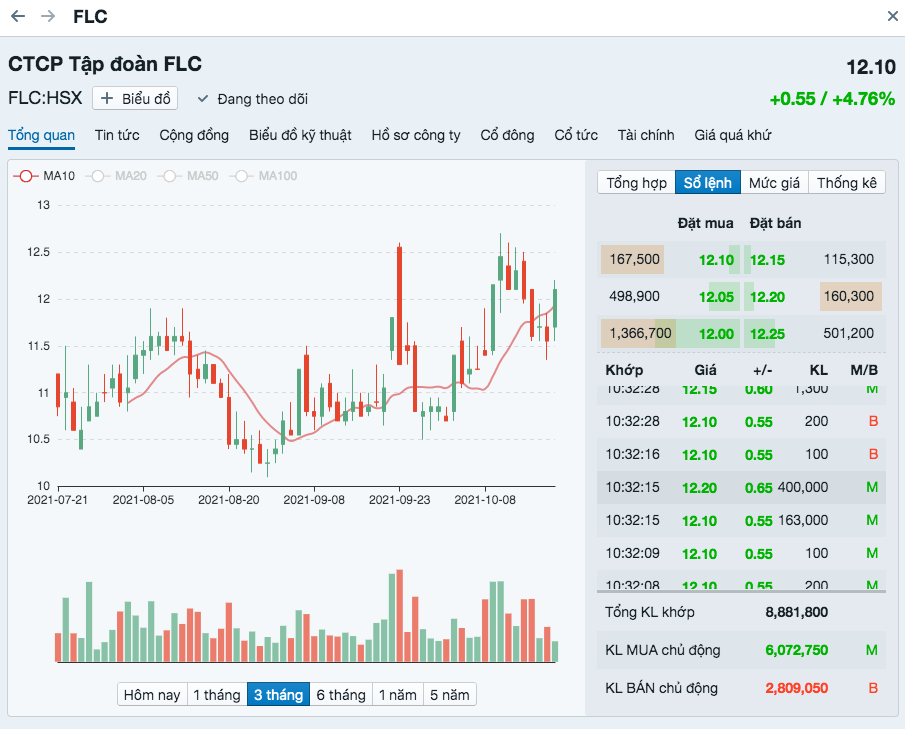
Task: Set chart range to 5 năm
Action: click(x=450, y=694)
